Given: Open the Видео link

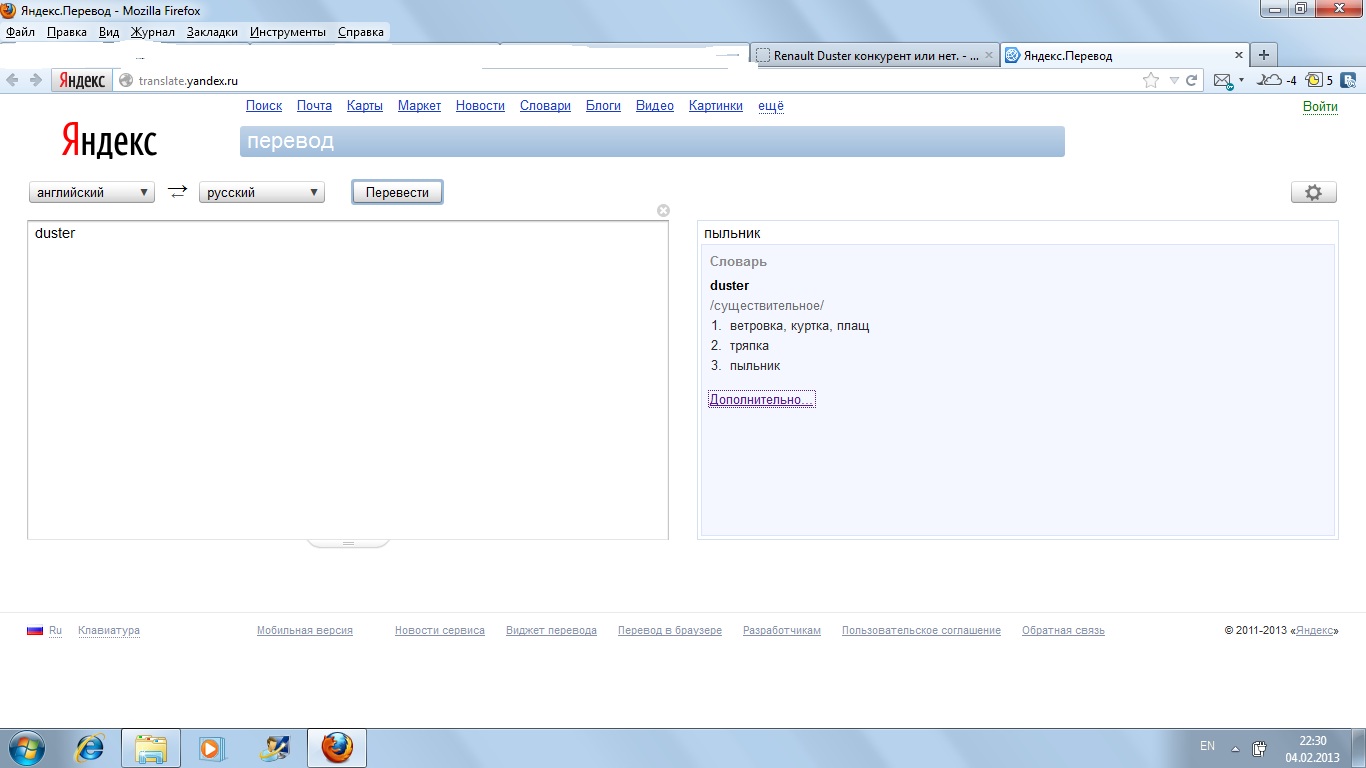Looking at the screenshot, I should [655, 106].
